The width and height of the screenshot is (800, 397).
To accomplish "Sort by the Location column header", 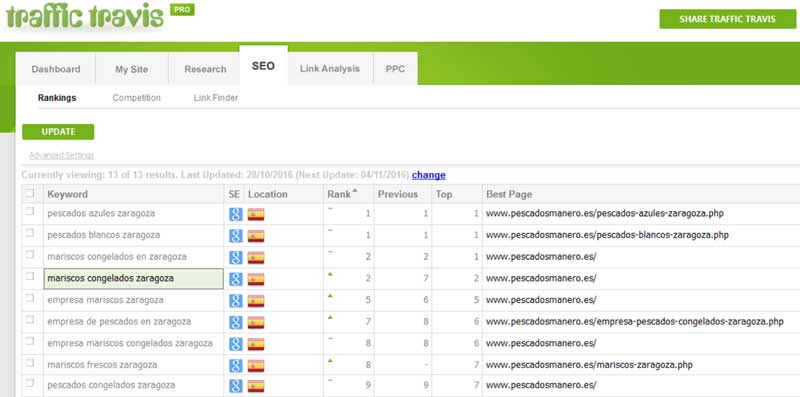I will 267,194.
